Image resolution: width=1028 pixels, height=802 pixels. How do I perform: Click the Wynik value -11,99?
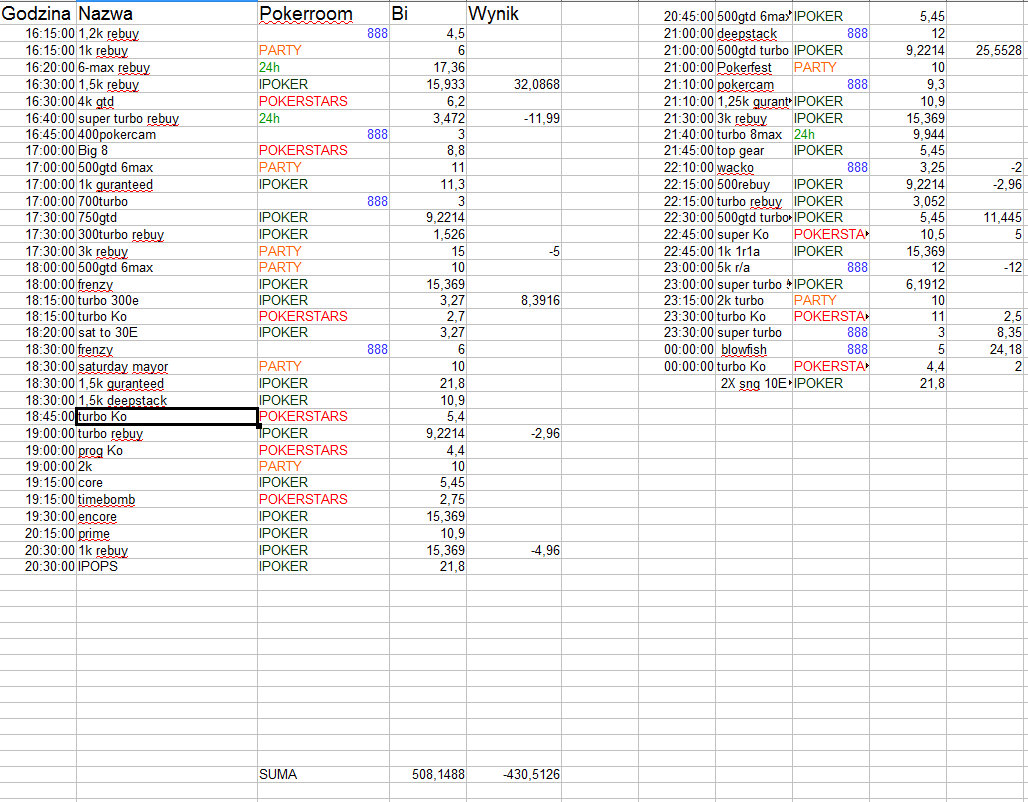[x=514, y=119]
